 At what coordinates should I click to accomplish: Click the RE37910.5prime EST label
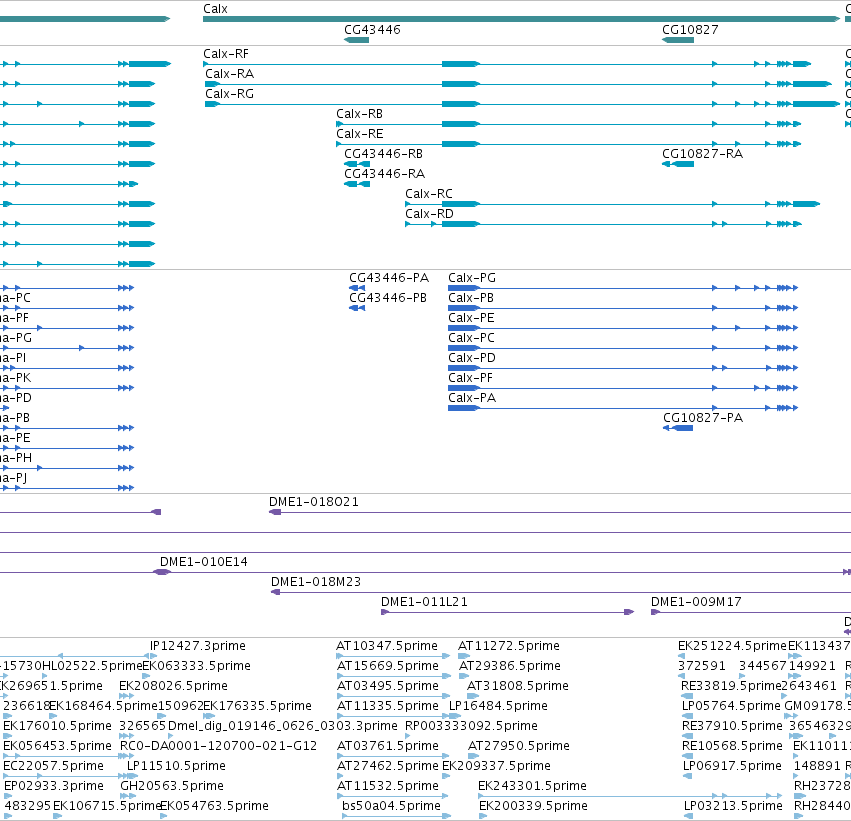click(x=732, y=726)
